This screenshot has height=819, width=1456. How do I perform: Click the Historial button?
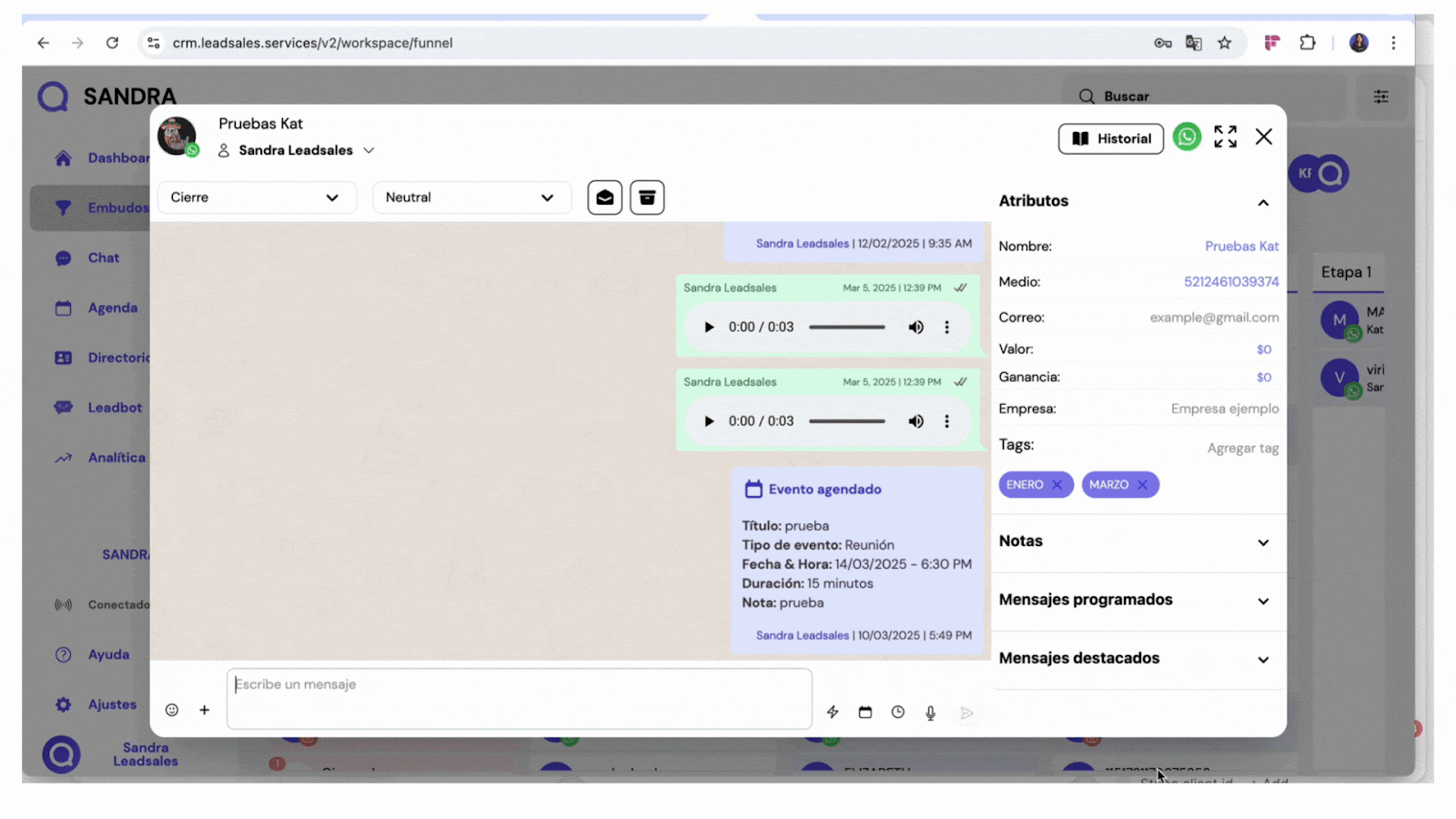pos(1110,139)
